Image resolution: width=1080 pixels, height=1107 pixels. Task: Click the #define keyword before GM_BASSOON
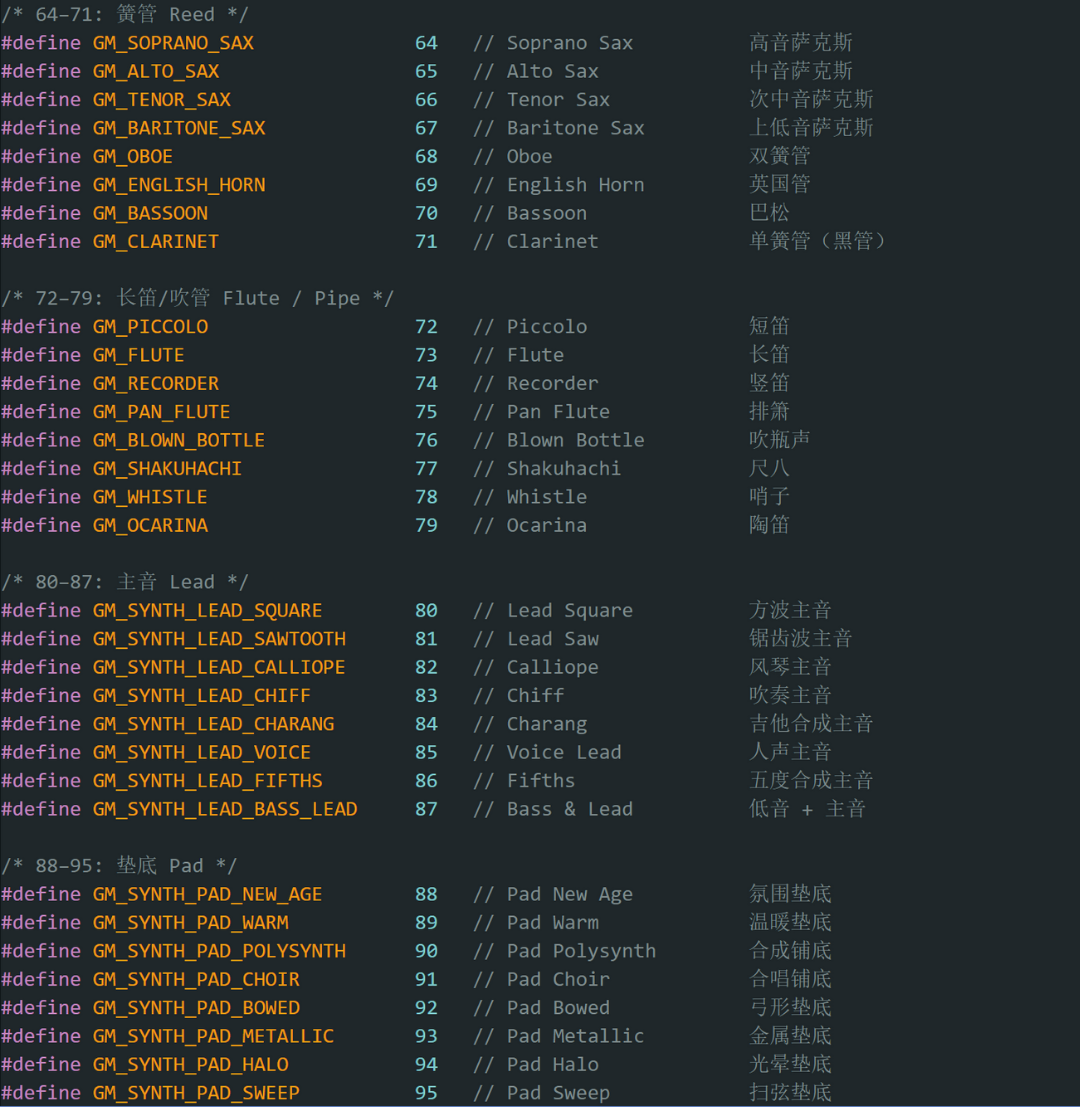click(41, 213)
